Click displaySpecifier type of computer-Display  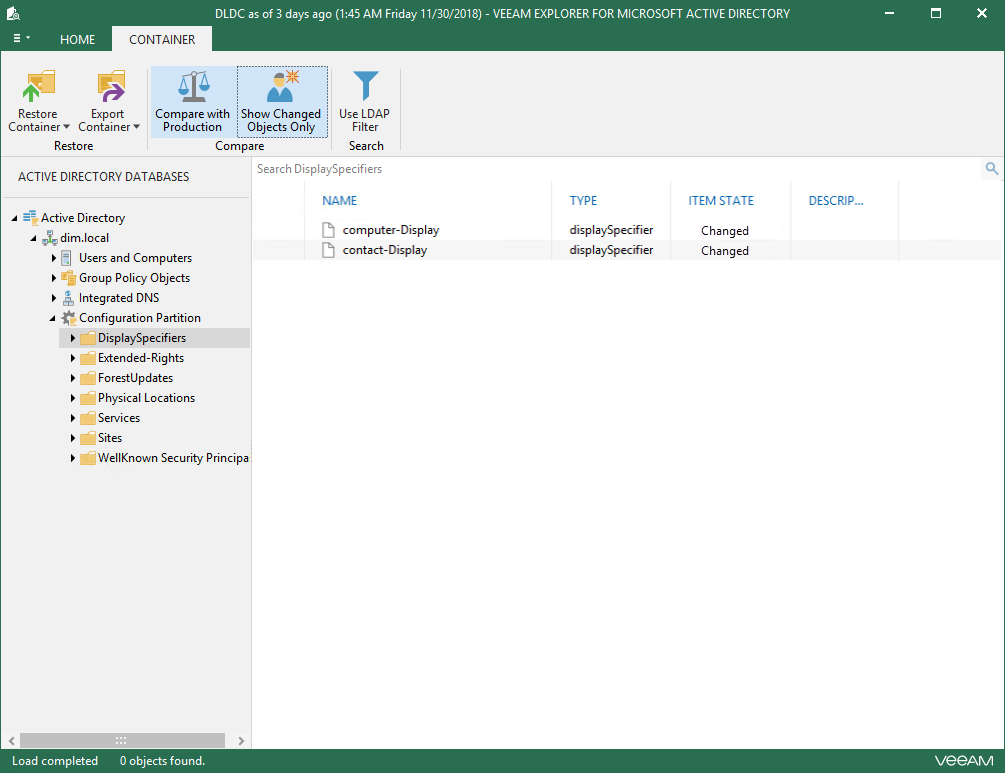(x=611, y=230)
